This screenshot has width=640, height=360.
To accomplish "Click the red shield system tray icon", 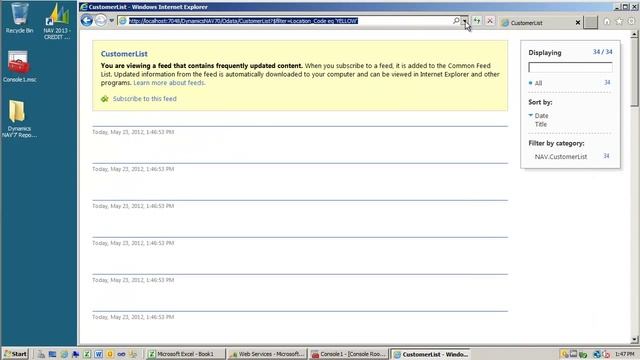I will [606, 354].
